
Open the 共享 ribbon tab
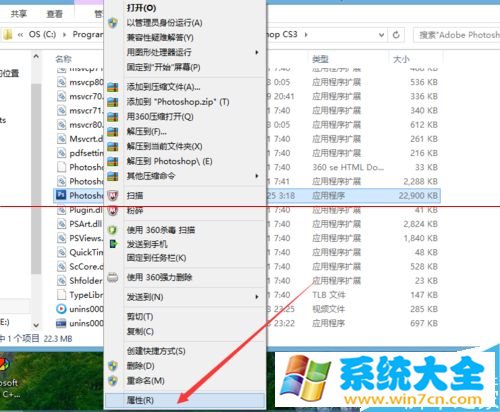(x=18, y=14)
